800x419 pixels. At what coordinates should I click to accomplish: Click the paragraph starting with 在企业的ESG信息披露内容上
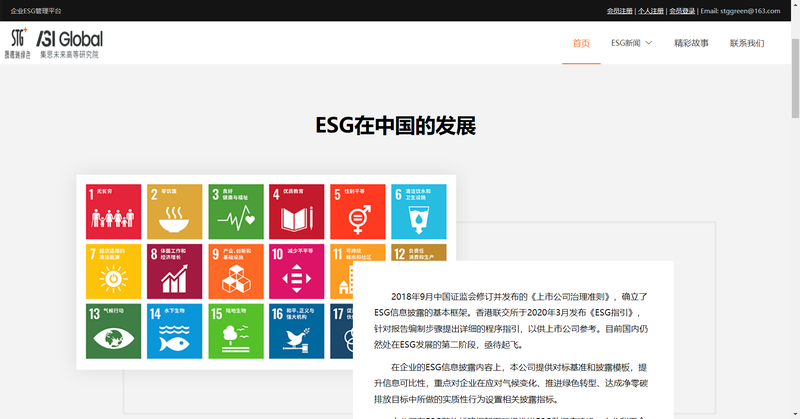click(x=511, y=383)
